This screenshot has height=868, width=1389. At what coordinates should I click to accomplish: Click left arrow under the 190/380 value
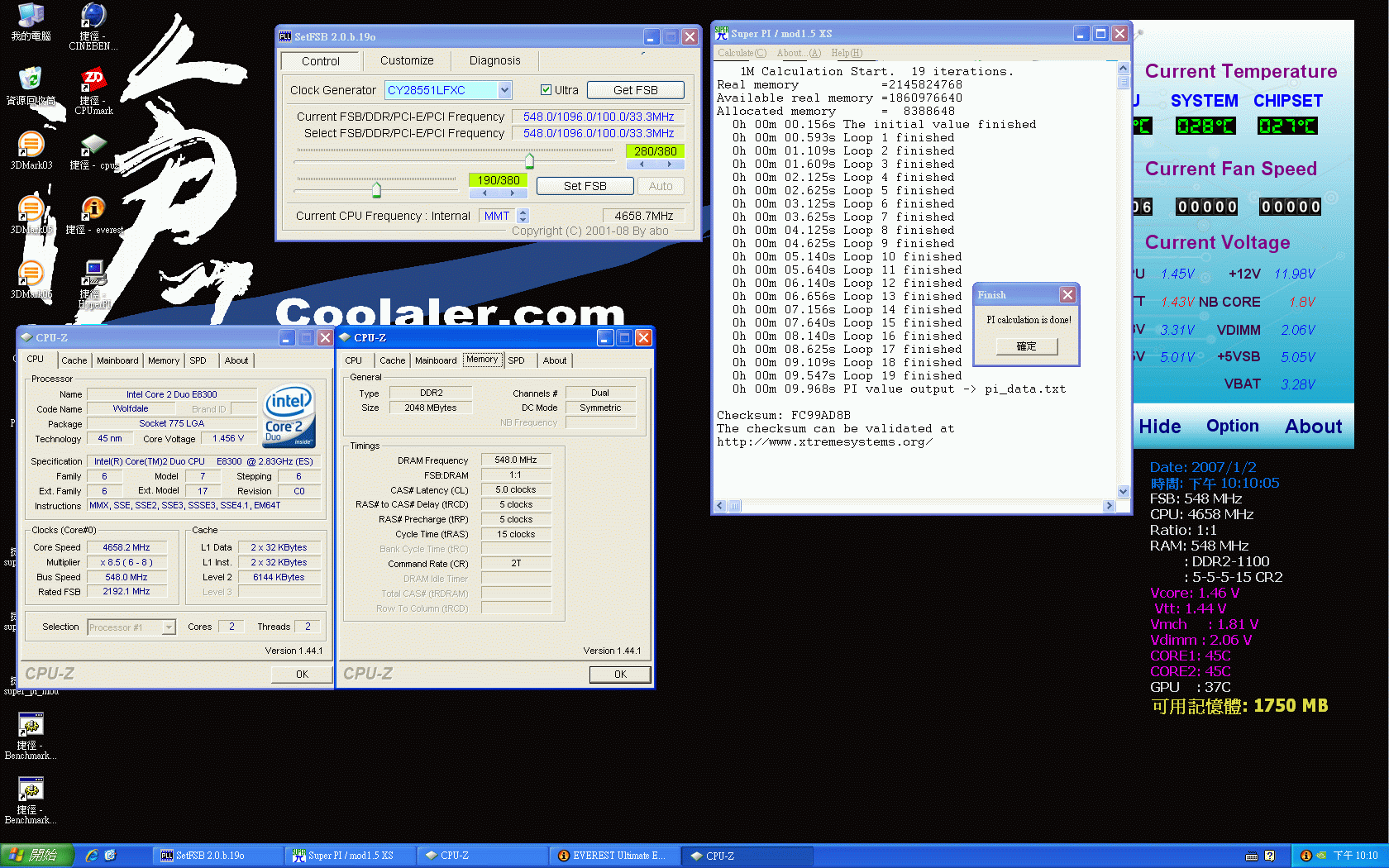click(484, 193)
